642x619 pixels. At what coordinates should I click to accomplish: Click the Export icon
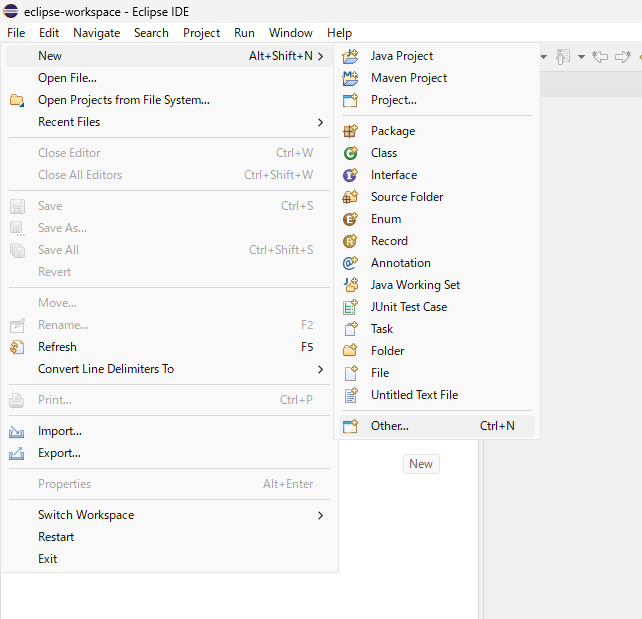[x=17, y=454]
